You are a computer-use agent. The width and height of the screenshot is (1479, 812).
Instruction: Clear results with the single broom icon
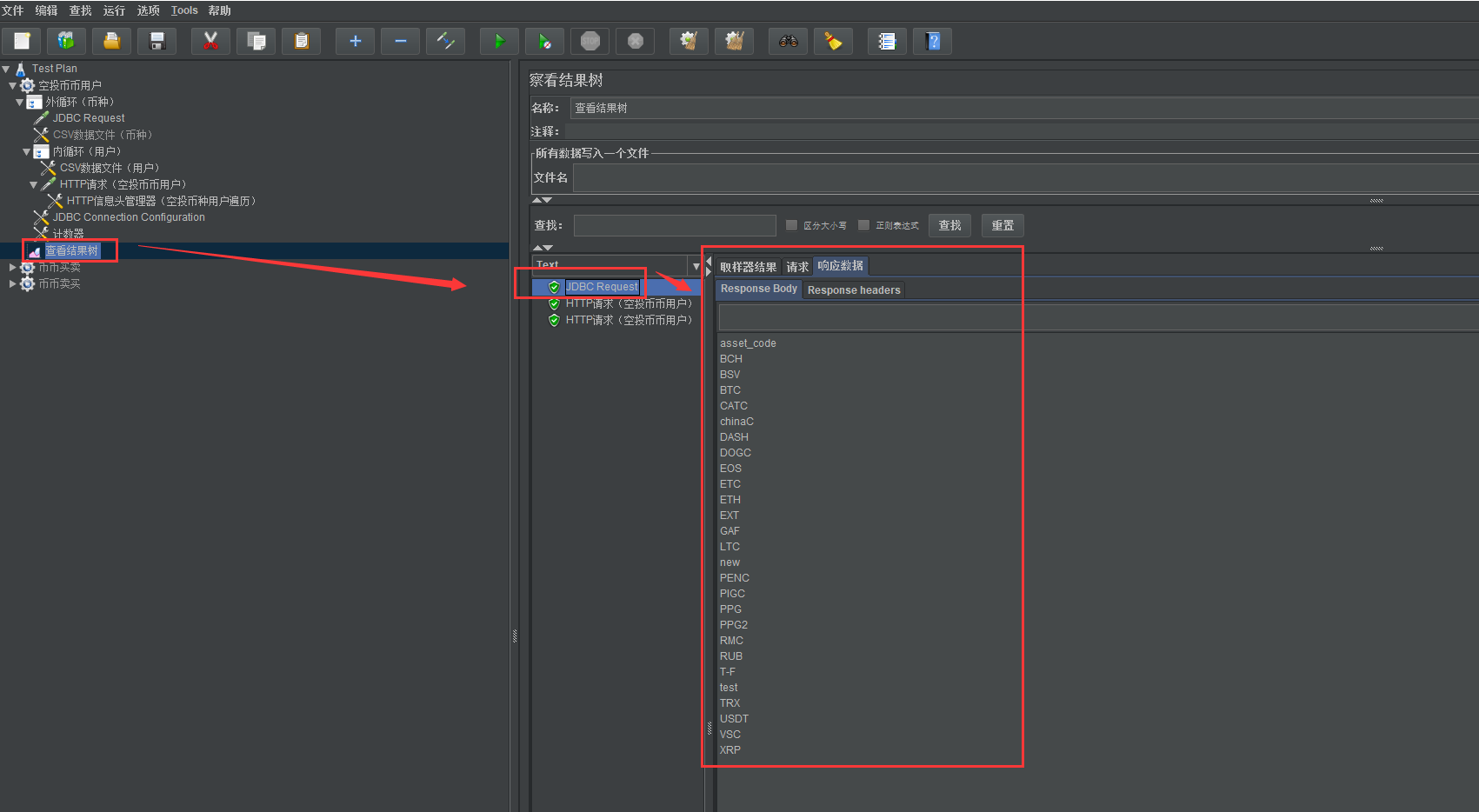point(689,41)
